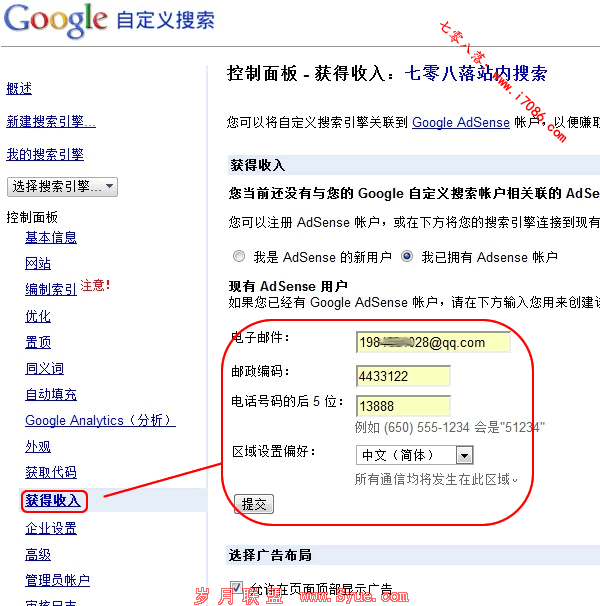
Task: Click the 邮政编码 input field
Action: (x=402, y=376)
